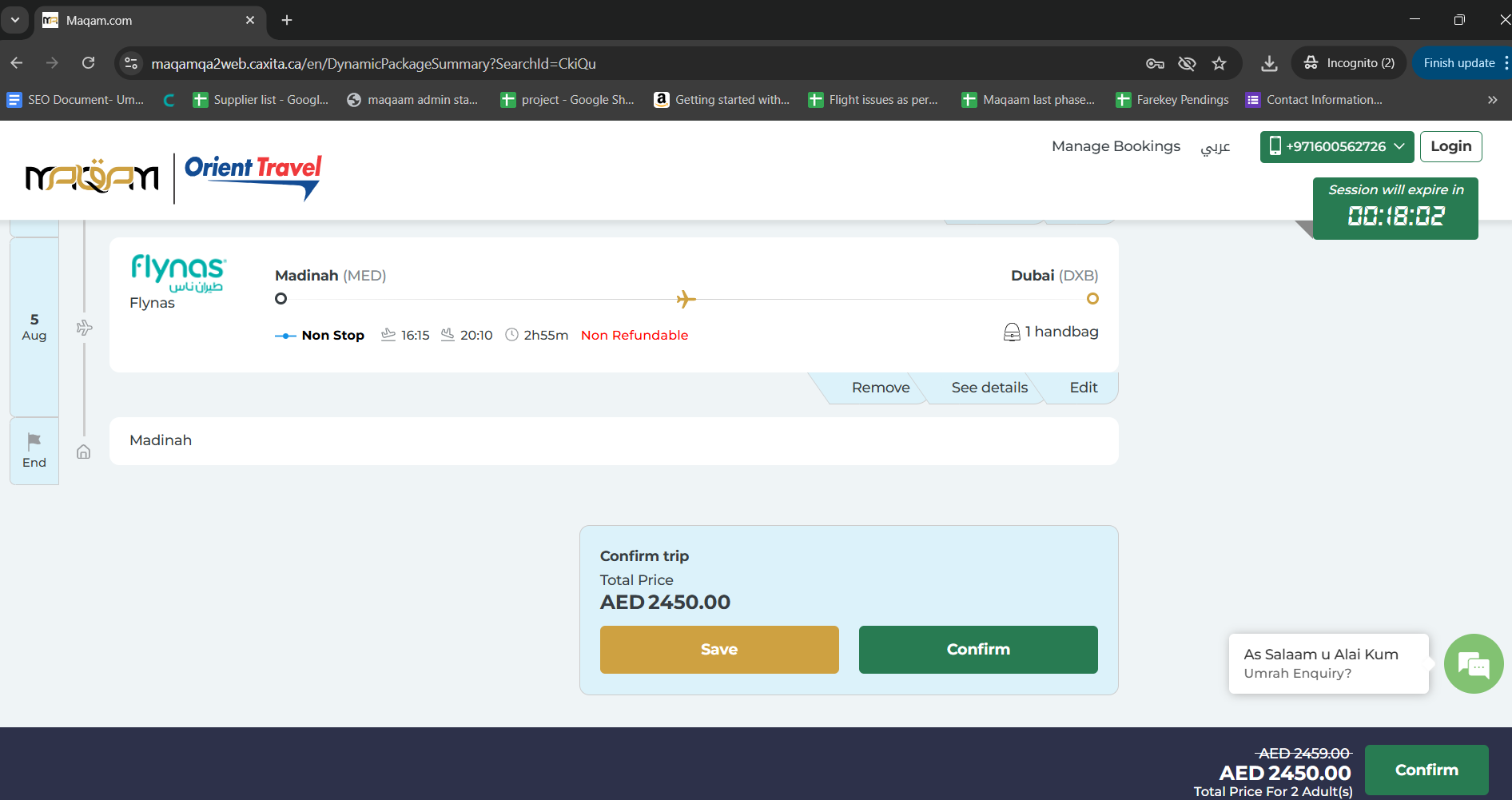This screenshot has width=1512, height=800.
Task: Open the Manage Bookings link
Action: (x=1116, y=146)
